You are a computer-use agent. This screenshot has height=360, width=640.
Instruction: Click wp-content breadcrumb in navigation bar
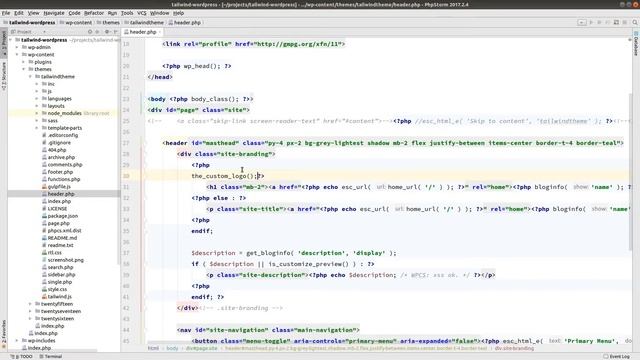coord(76,22)
